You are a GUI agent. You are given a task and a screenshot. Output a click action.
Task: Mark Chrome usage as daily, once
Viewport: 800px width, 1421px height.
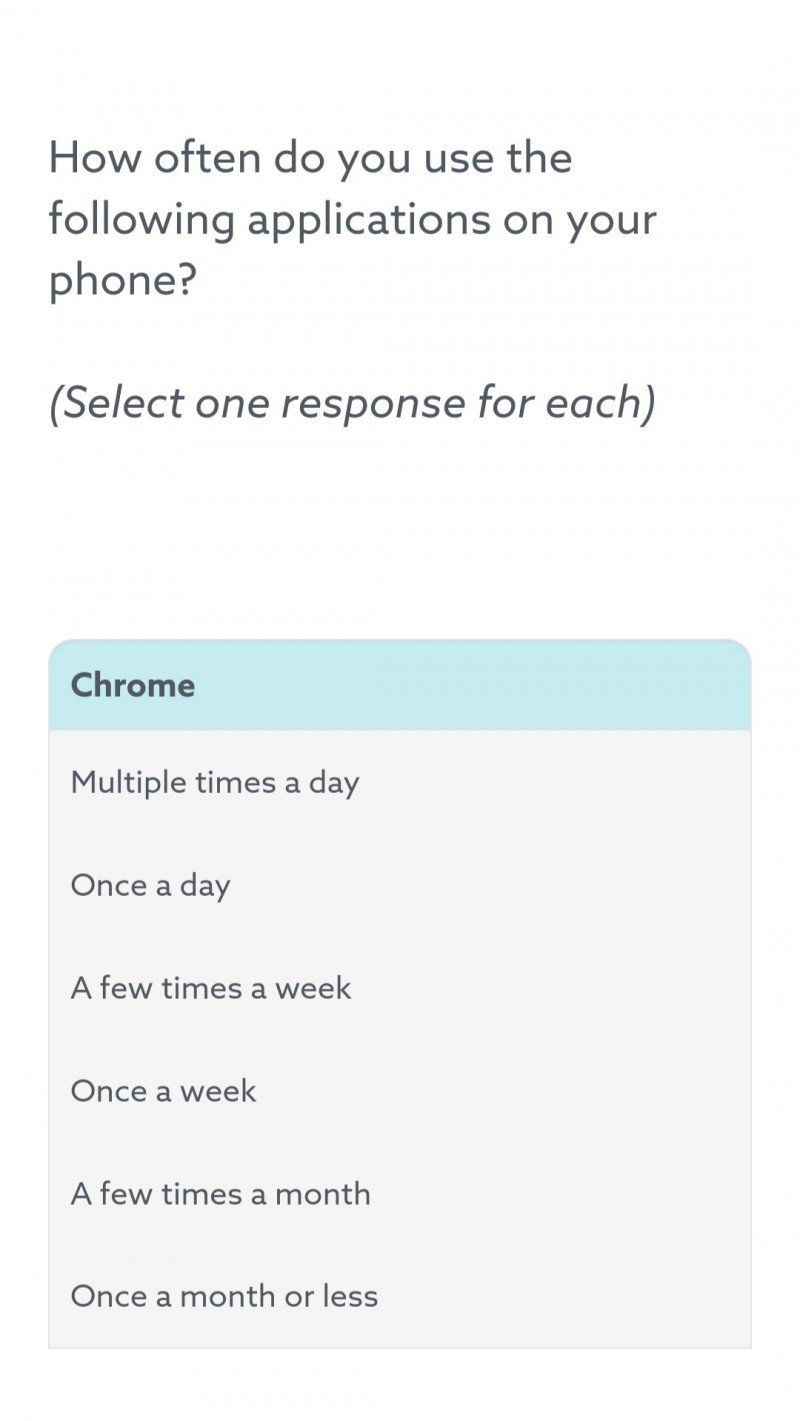pyautogui.click(x=151, y=885)
